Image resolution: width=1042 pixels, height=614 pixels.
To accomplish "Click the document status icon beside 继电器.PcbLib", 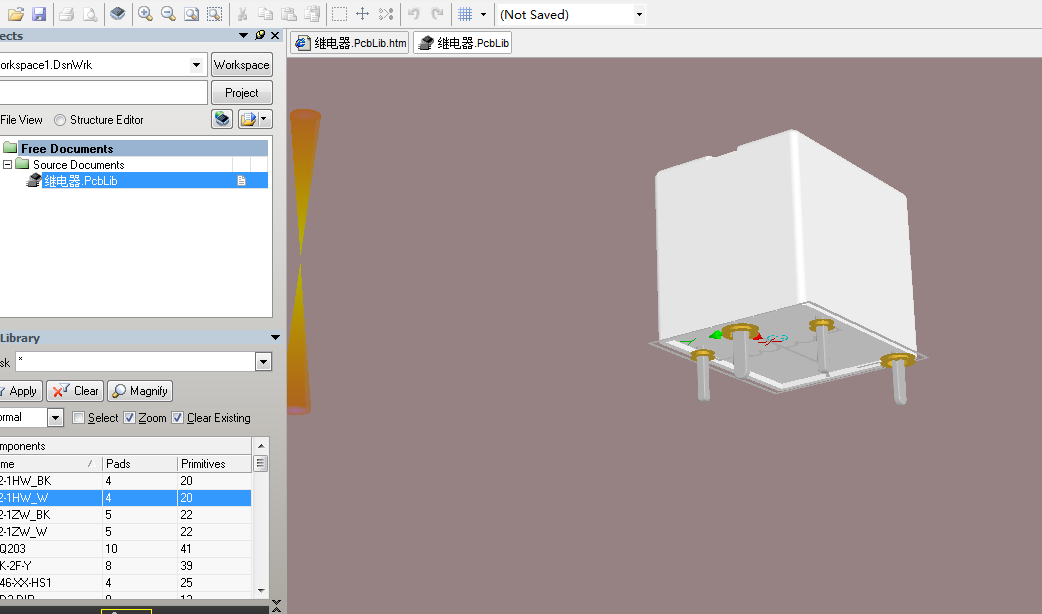I will tap(241, 181).
